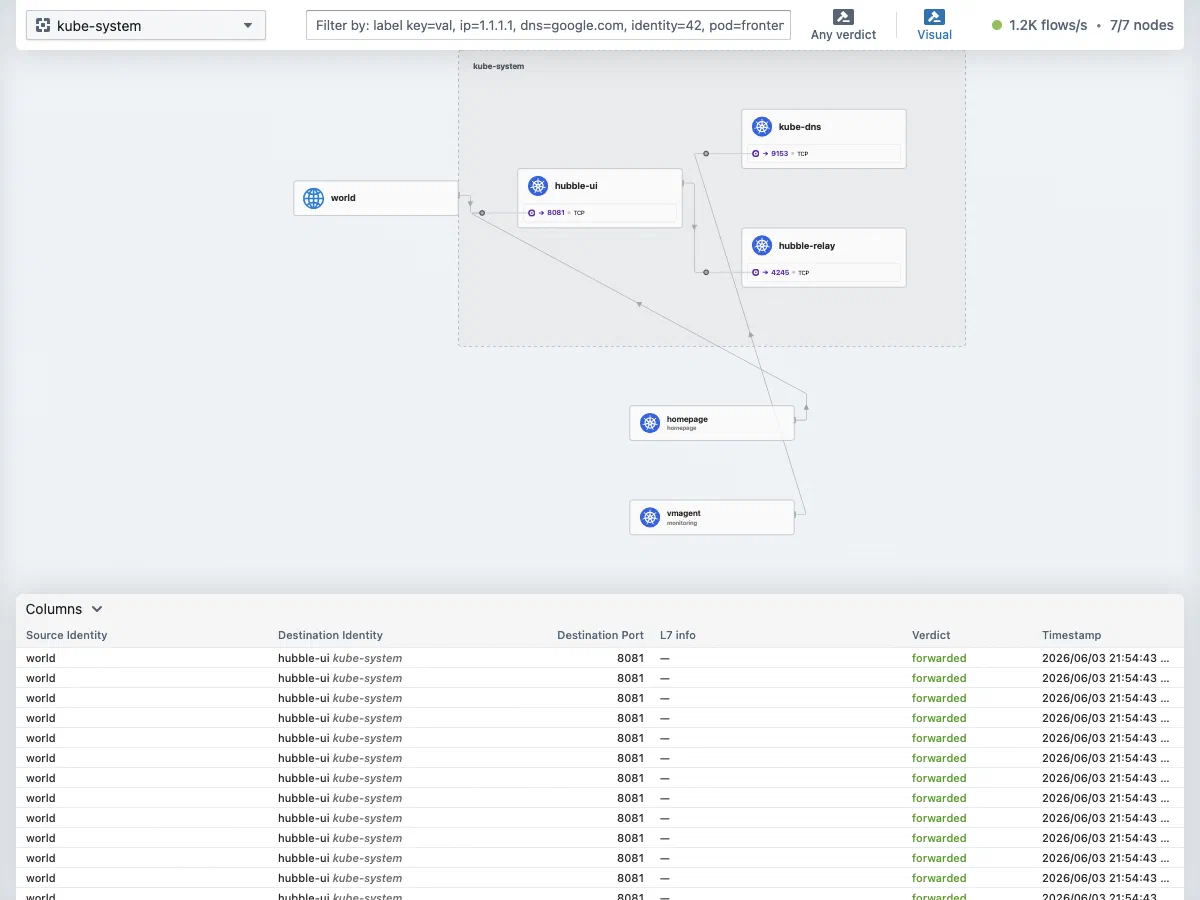Click the hubble-relay Kubernetes icon
Image resolution: width=1200 pixels, height=900 pixels.
[x=762, y=246]
